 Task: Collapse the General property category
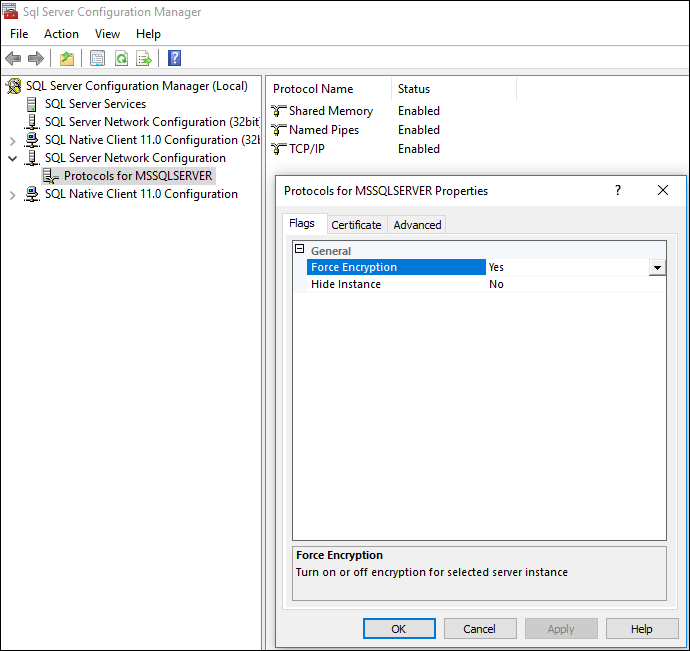coord(299,250)
